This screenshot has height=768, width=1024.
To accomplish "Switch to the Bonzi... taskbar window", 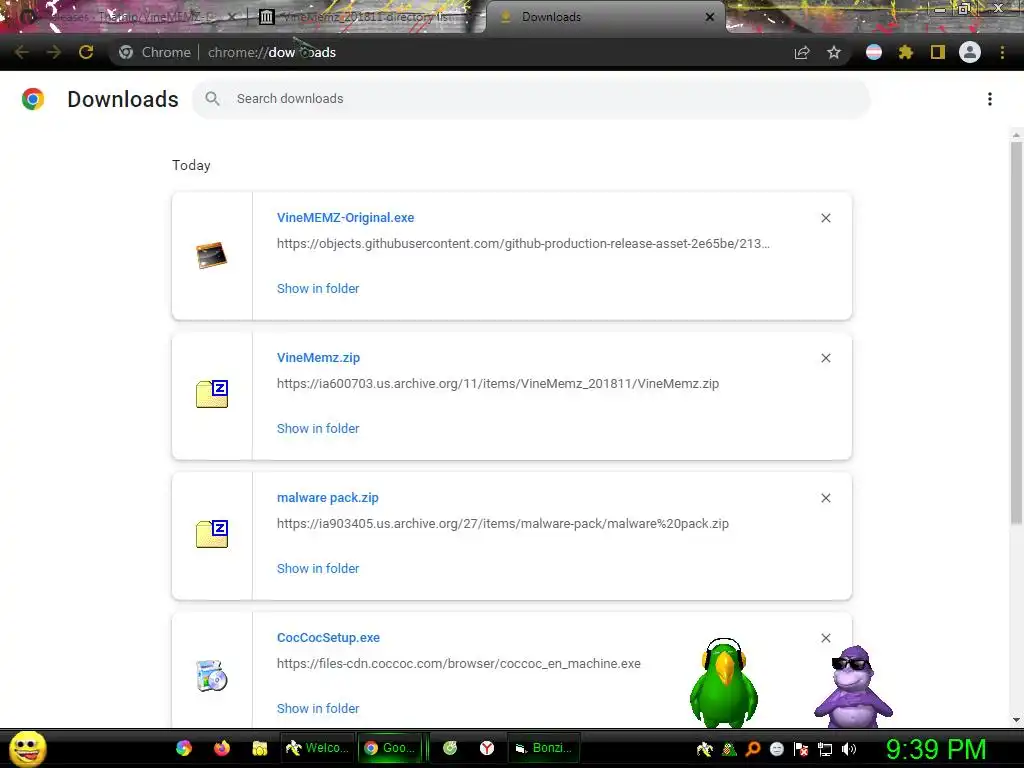I will [x=543, y=748].
